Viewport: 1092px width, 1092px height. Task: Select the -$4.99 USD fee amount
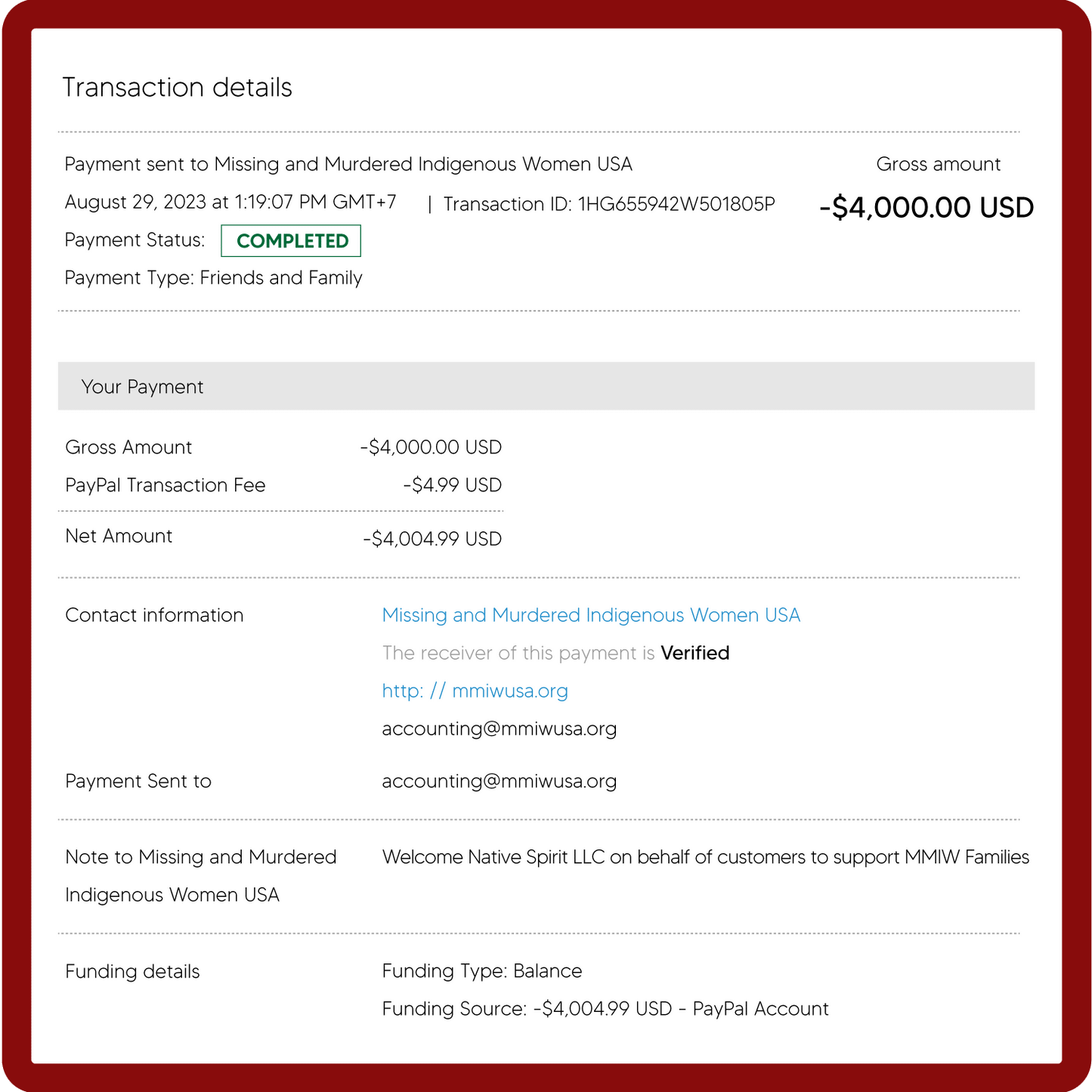[452, 485]
